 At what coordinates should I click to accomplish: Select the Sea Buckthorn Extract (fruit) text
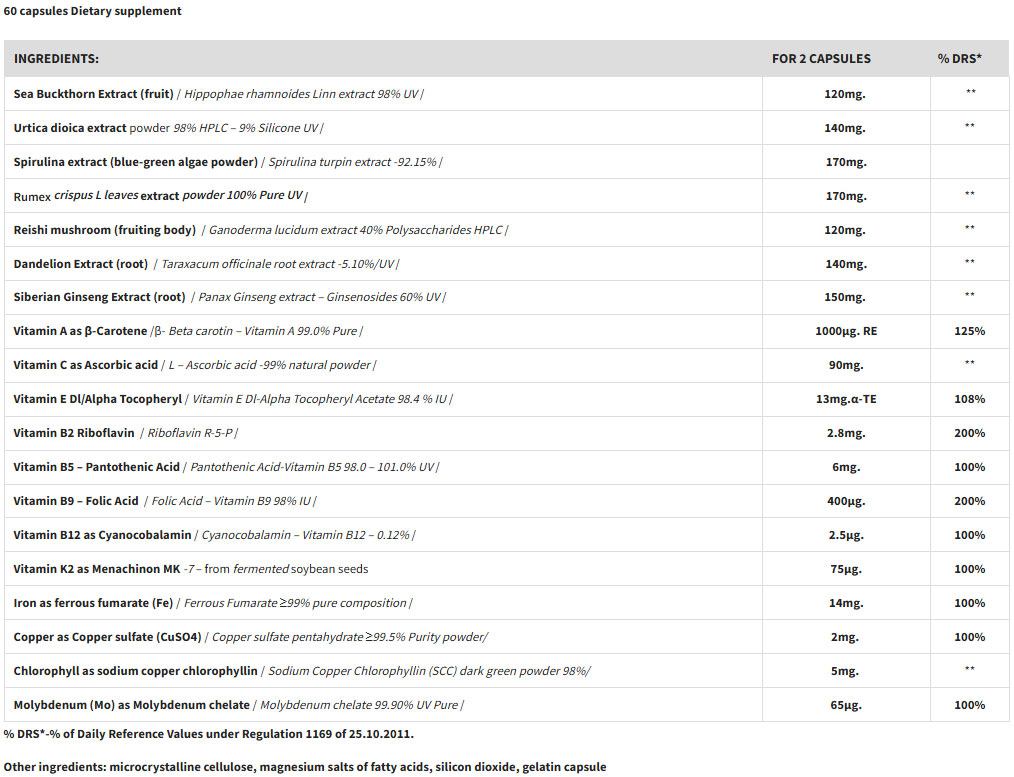93,94
